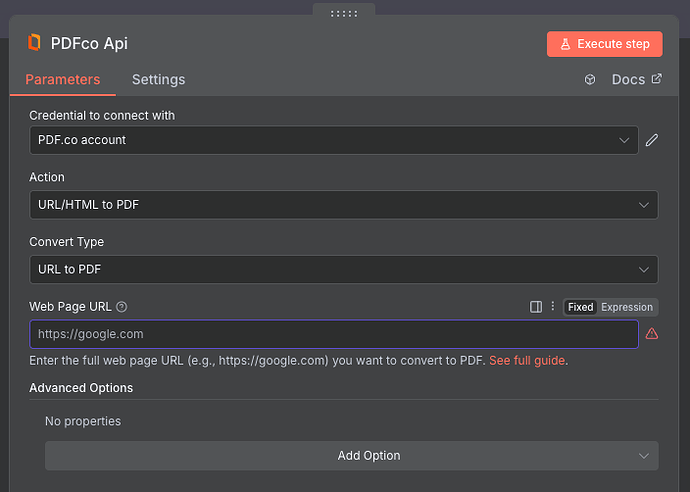This screenshot has width=690, height=492.
Task: Open the Docs external link
Action: coord(636,80)
